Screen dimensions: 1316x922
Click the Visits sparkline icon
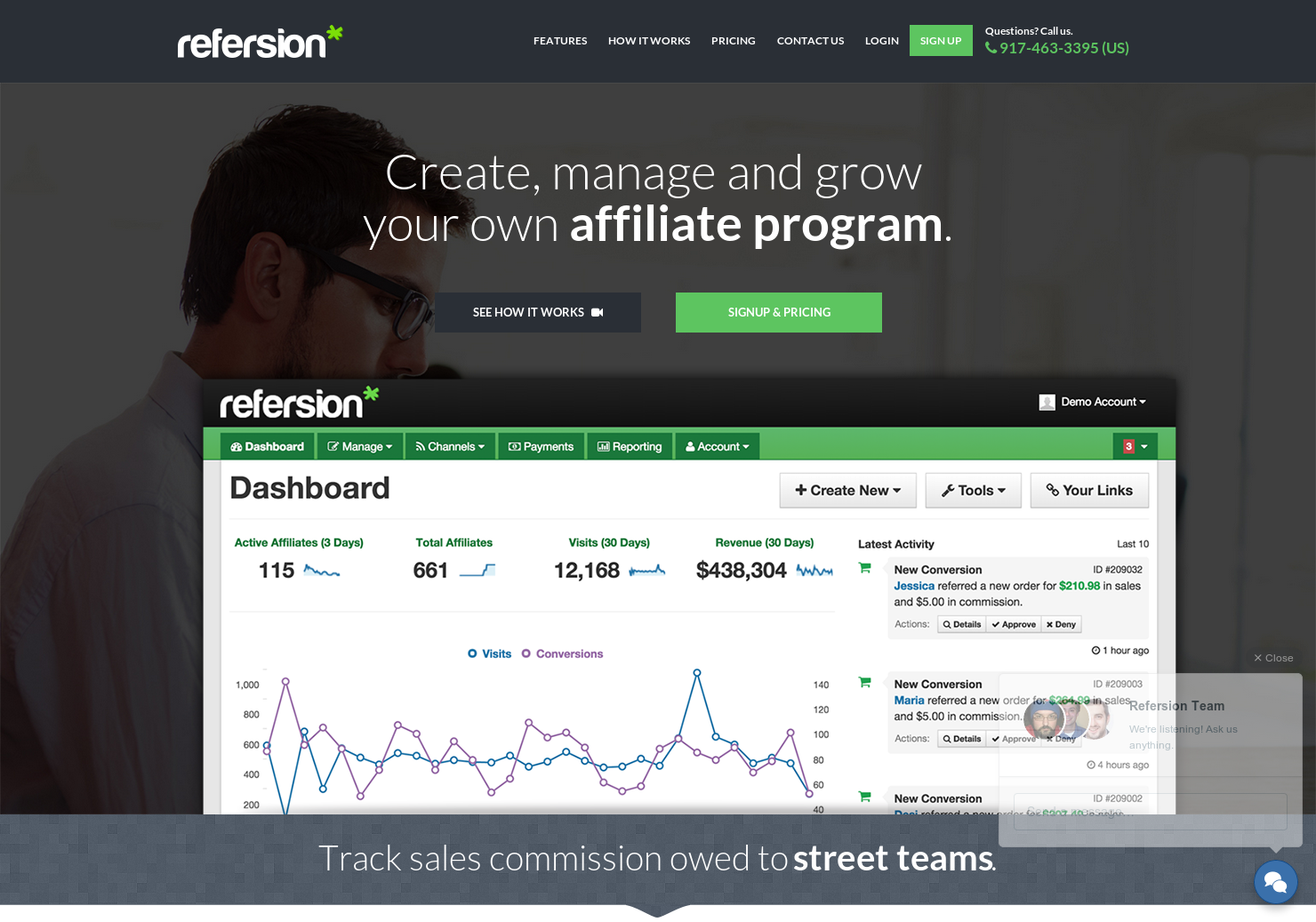(x=647, y=571)
